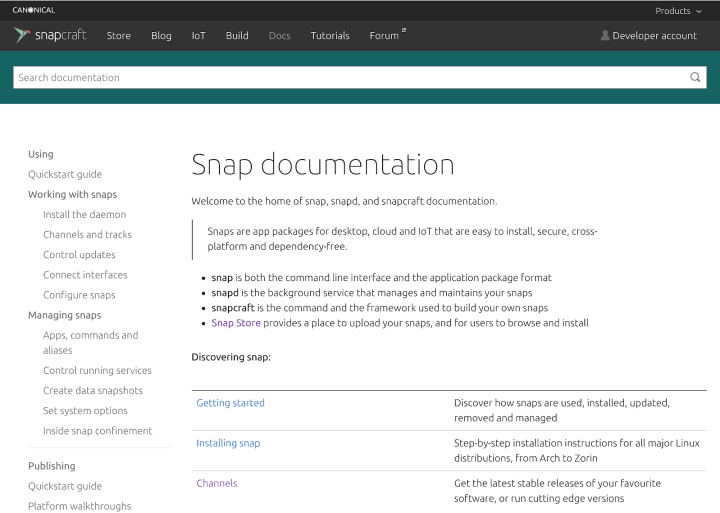Select Working with snaps in sidebar
This screenshot has height=513, width=720.
click(73, 194)
